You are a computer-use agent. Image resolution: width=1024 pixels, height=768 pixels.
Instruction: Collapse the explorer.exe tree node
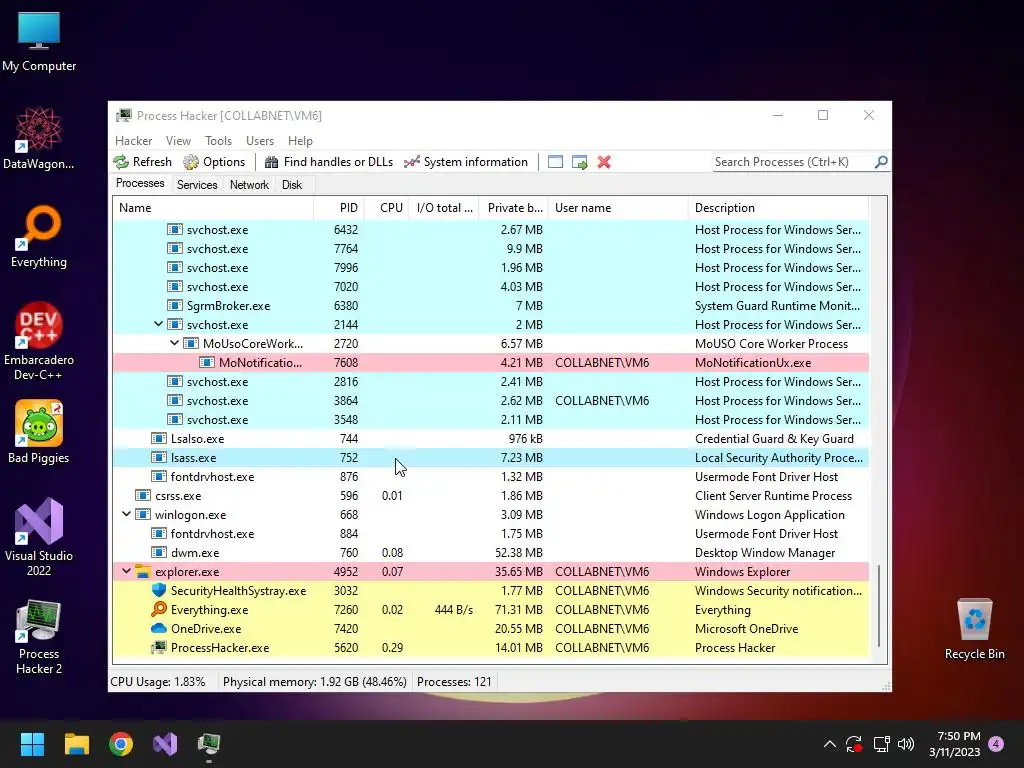pos(126,571)
